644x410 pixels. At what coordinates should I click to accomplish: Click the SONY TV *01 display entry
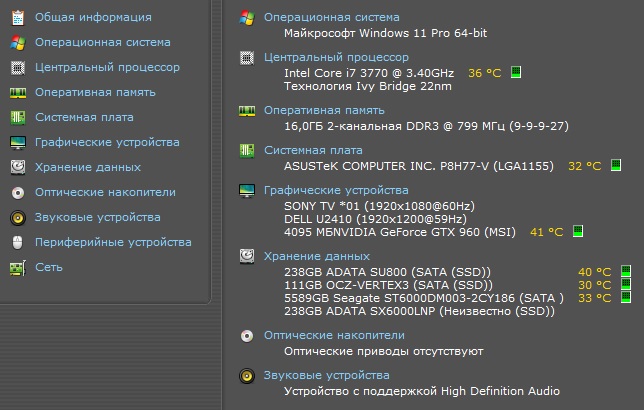[x=379, y=206]
